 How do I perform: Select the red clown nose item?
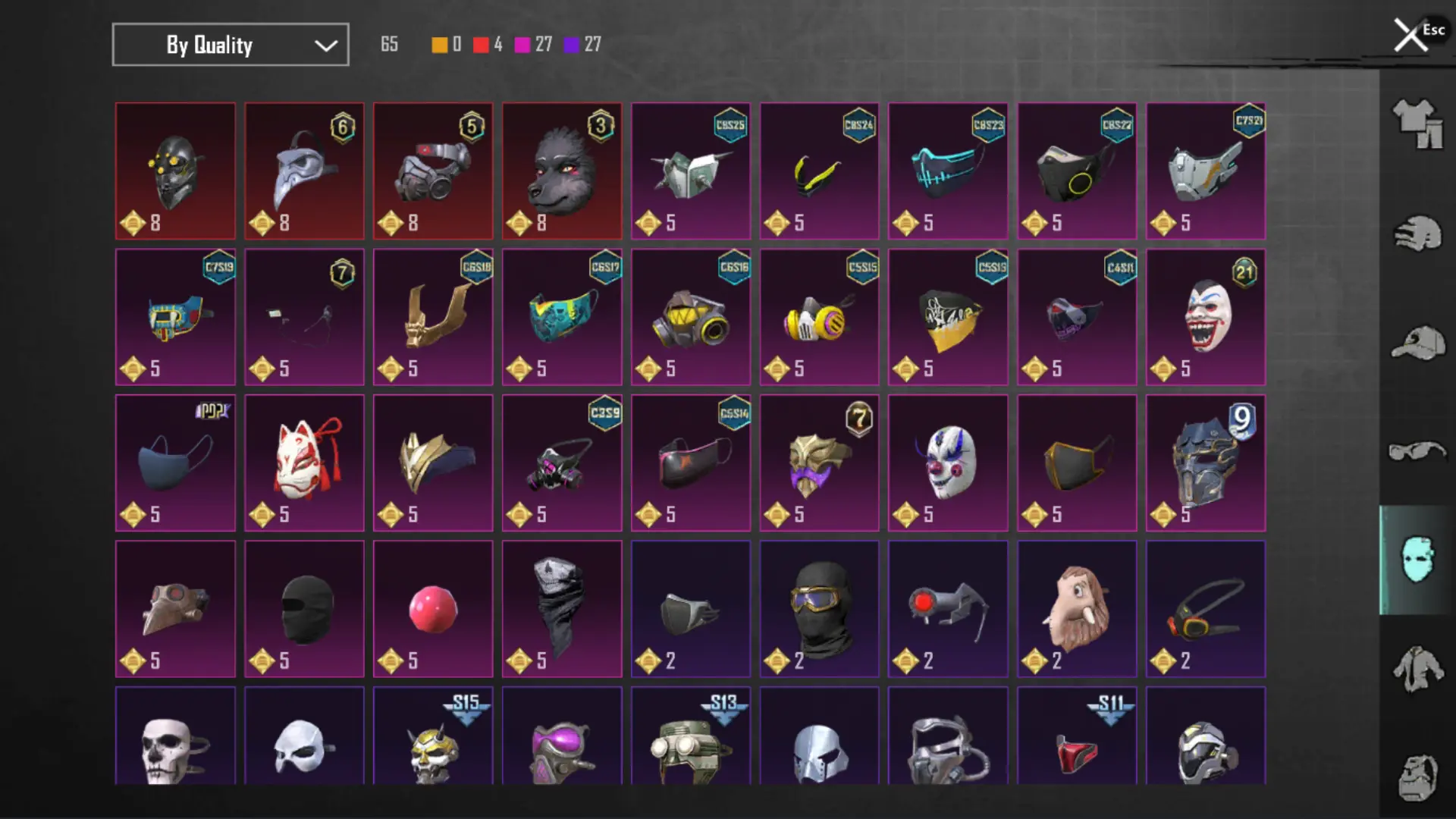coord(433,609)
